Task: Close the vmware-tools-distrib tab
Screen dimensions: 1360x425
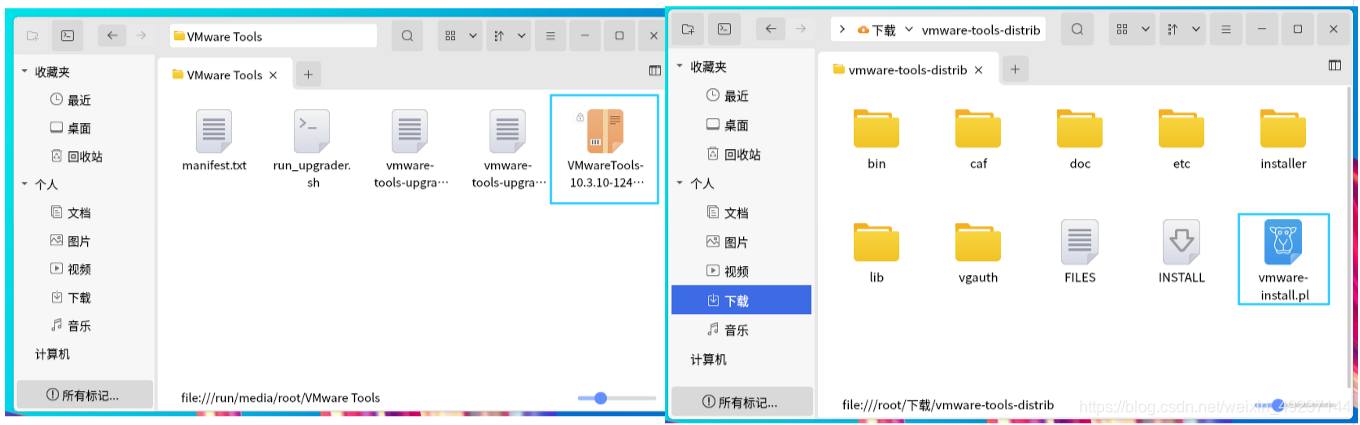Action: pyautogui.click(x=979, y=70)
